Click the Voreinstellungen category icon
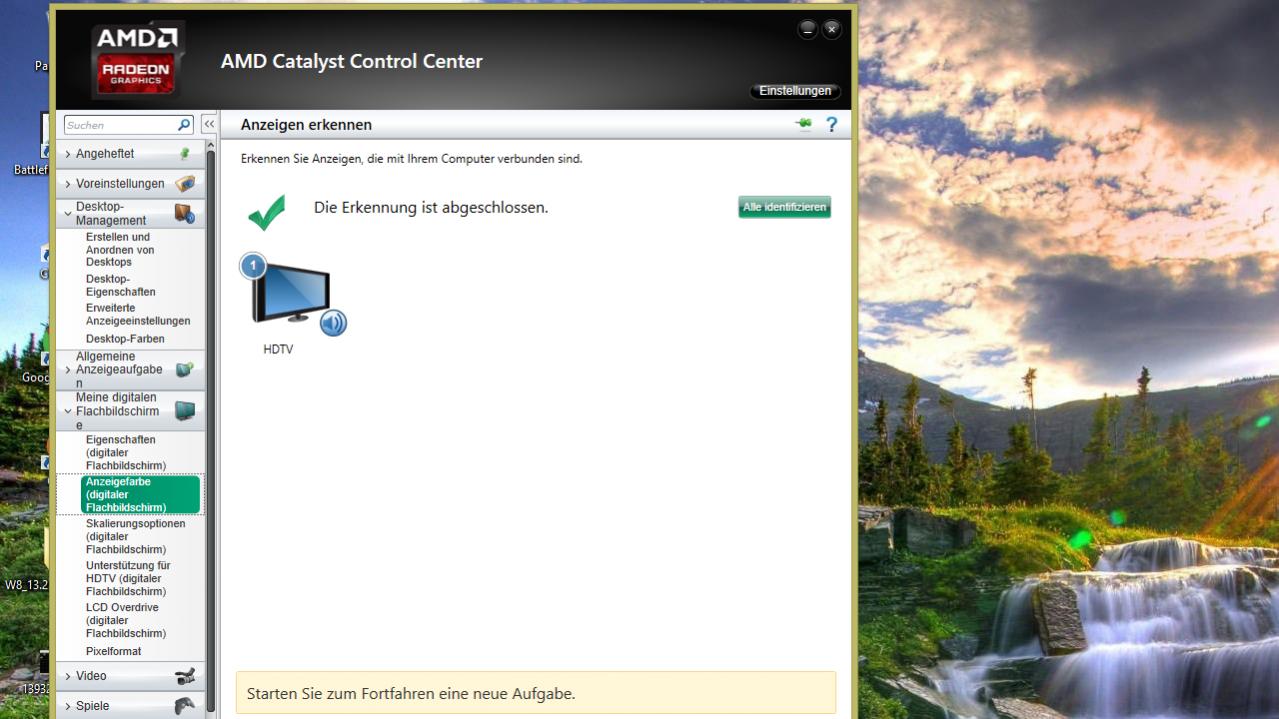The height and width of the screenshot is (719, 1279). 185,184
